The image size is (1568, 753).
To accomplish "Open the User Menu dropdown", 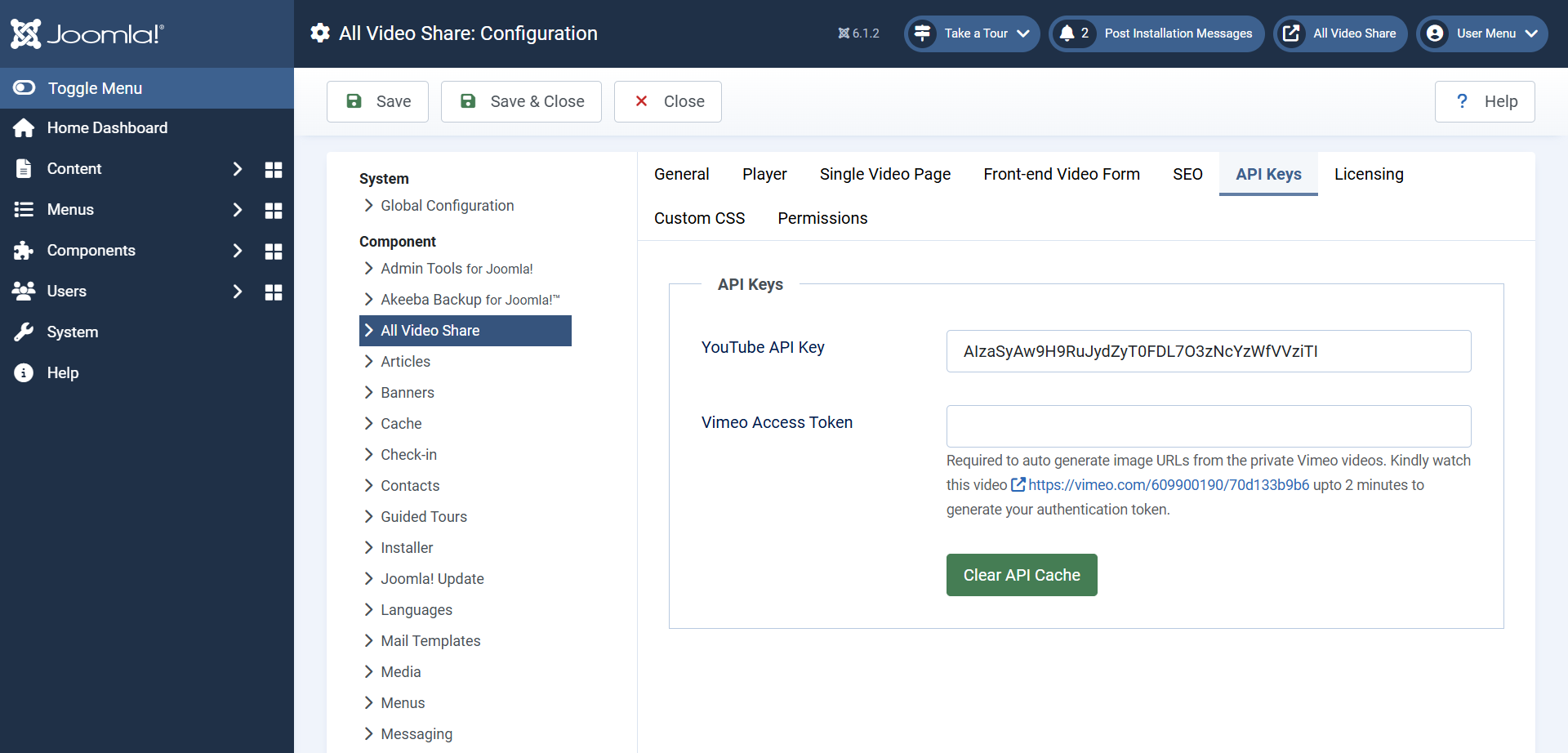I will pyautogui.click(x=1482, y=33).
